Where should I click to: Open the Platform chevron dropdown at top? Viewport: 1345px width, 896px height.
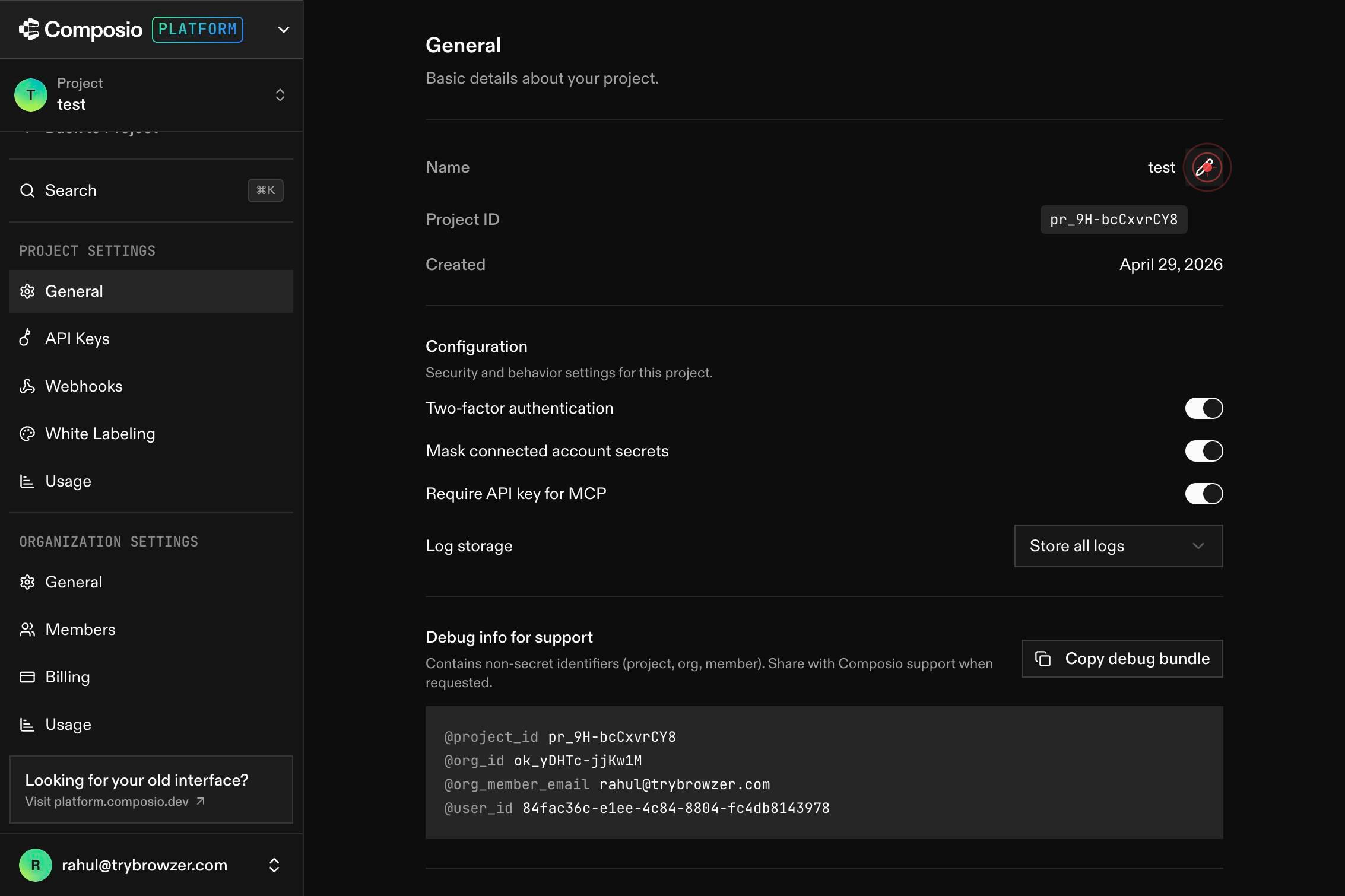coord(284,30)
